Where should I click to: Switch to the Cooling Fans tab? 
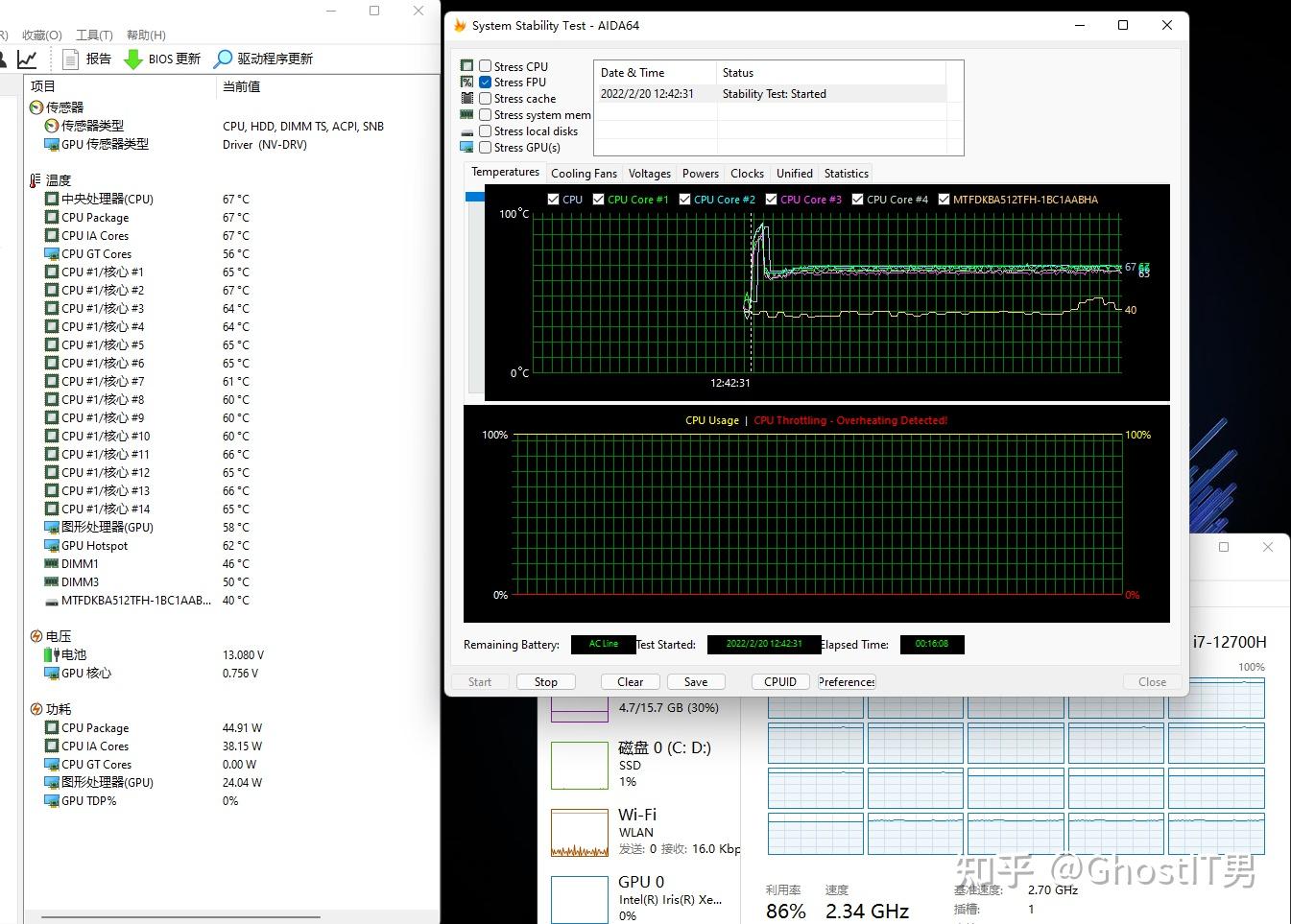click(584, 174)
